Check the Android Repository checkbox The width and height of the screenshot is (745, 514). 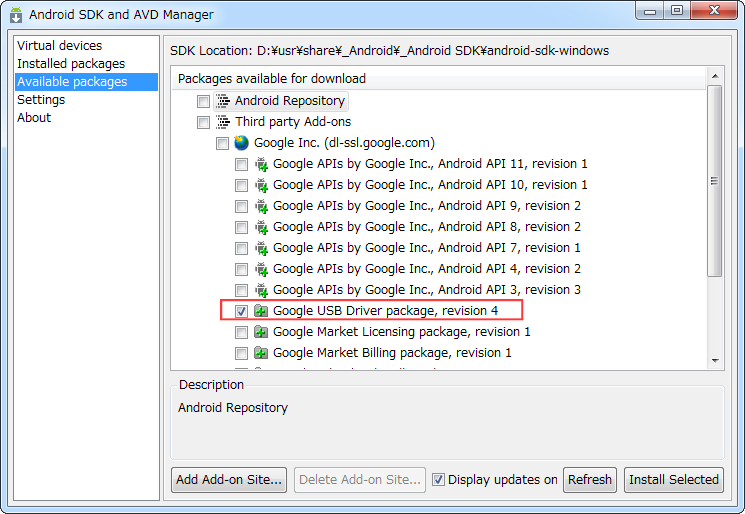pos(203,101)
